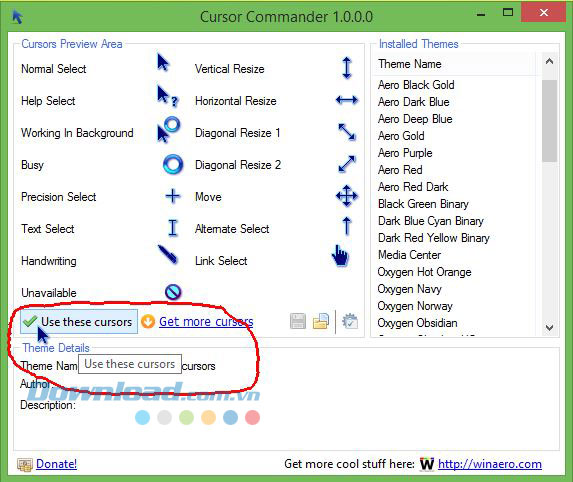573x482 pixels.
Task: Click the themes list scroll down arrow
Action: click(549, 327)
